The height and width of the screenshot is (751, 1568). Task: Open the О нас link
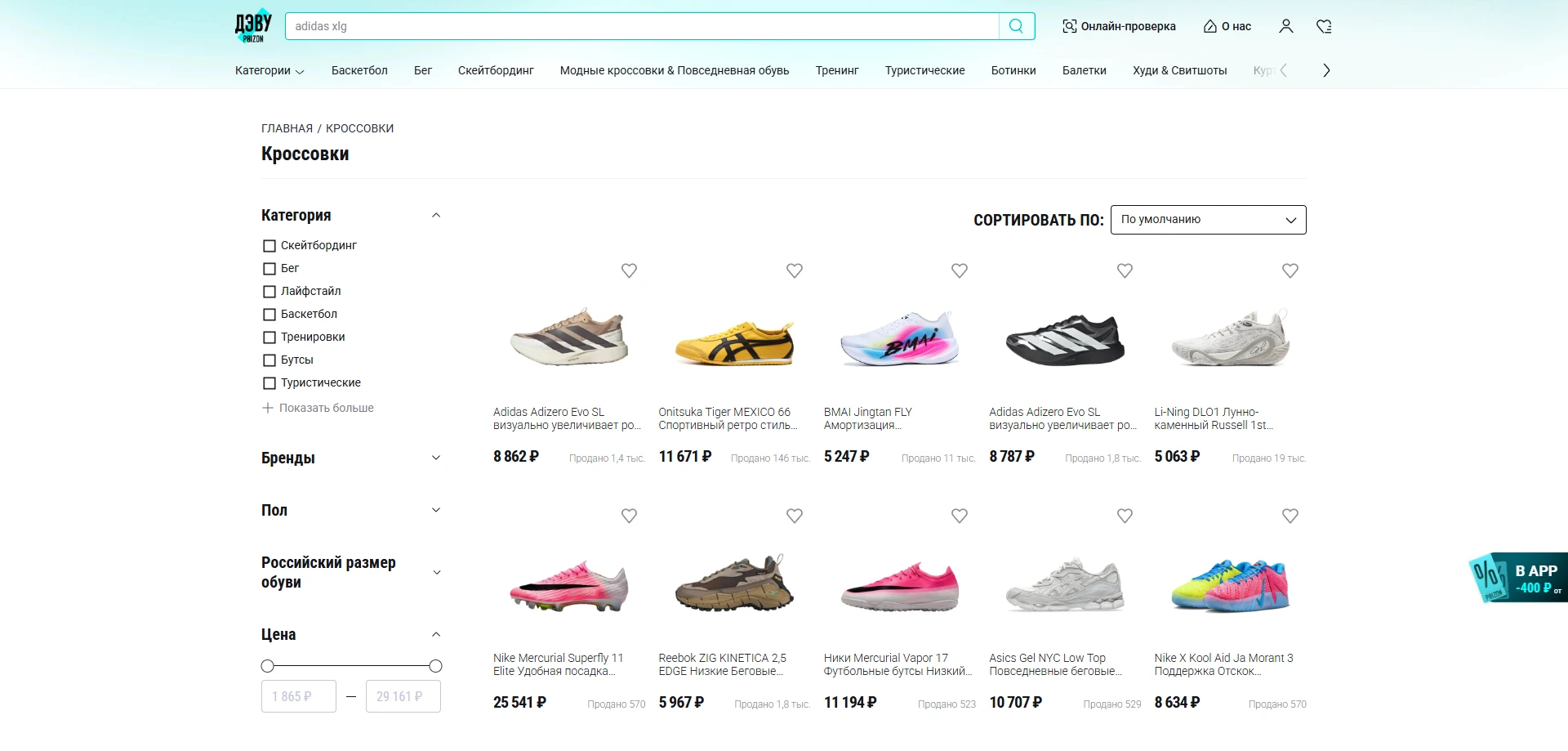click(x=1227, y=26)
